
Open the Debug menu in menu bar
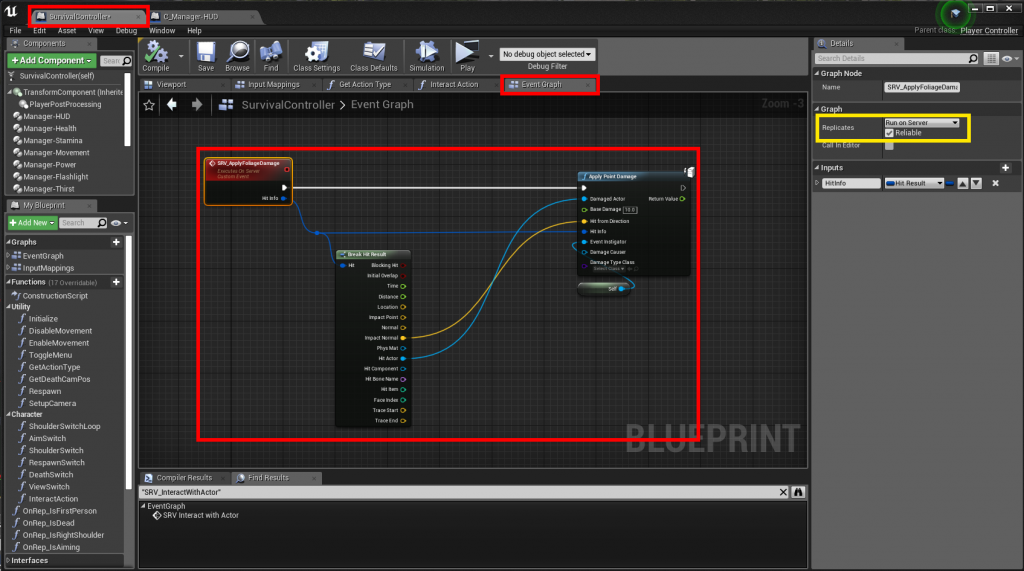pos(126,30)
